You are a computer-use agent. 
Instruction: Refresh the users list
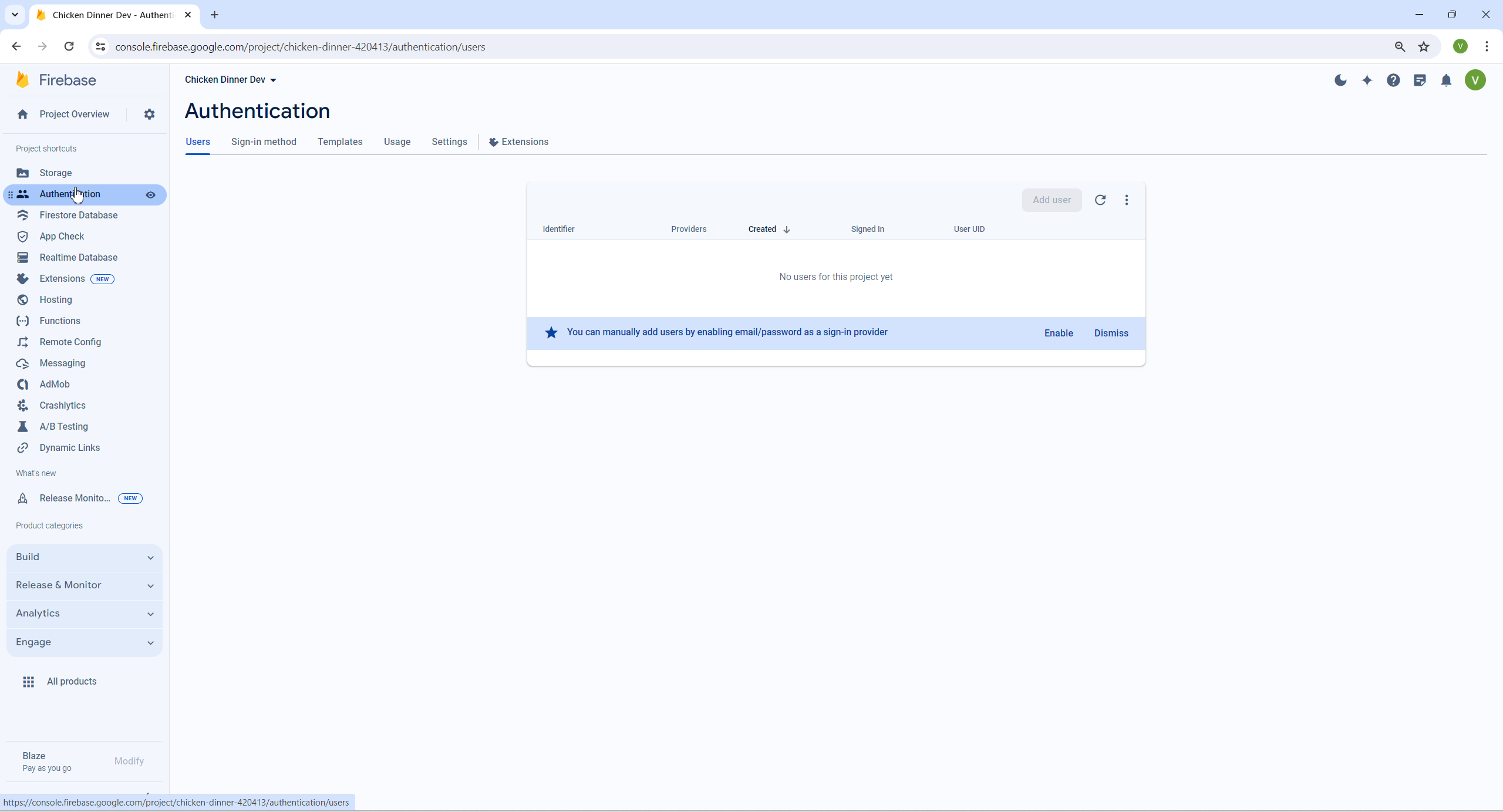pos(1100,200)
